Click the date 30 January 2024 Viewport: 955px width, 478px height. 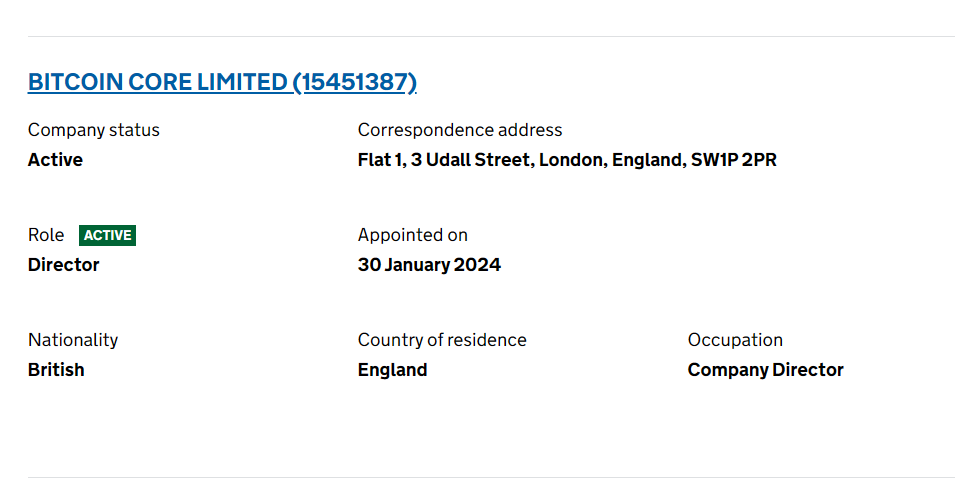(x=429, y=265)
